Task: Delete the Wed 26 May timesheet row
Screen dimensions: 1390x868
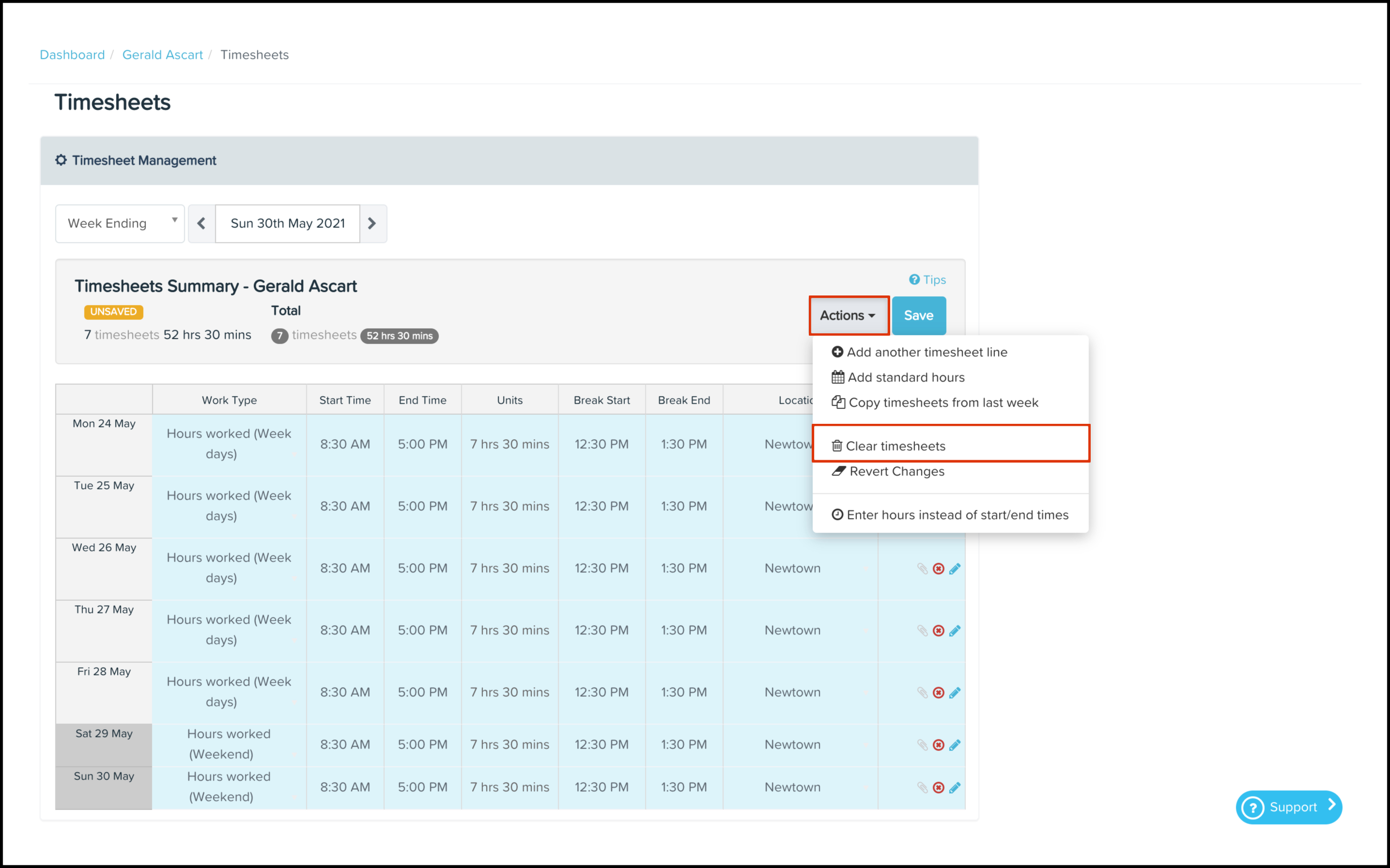Action: point(938,568)
